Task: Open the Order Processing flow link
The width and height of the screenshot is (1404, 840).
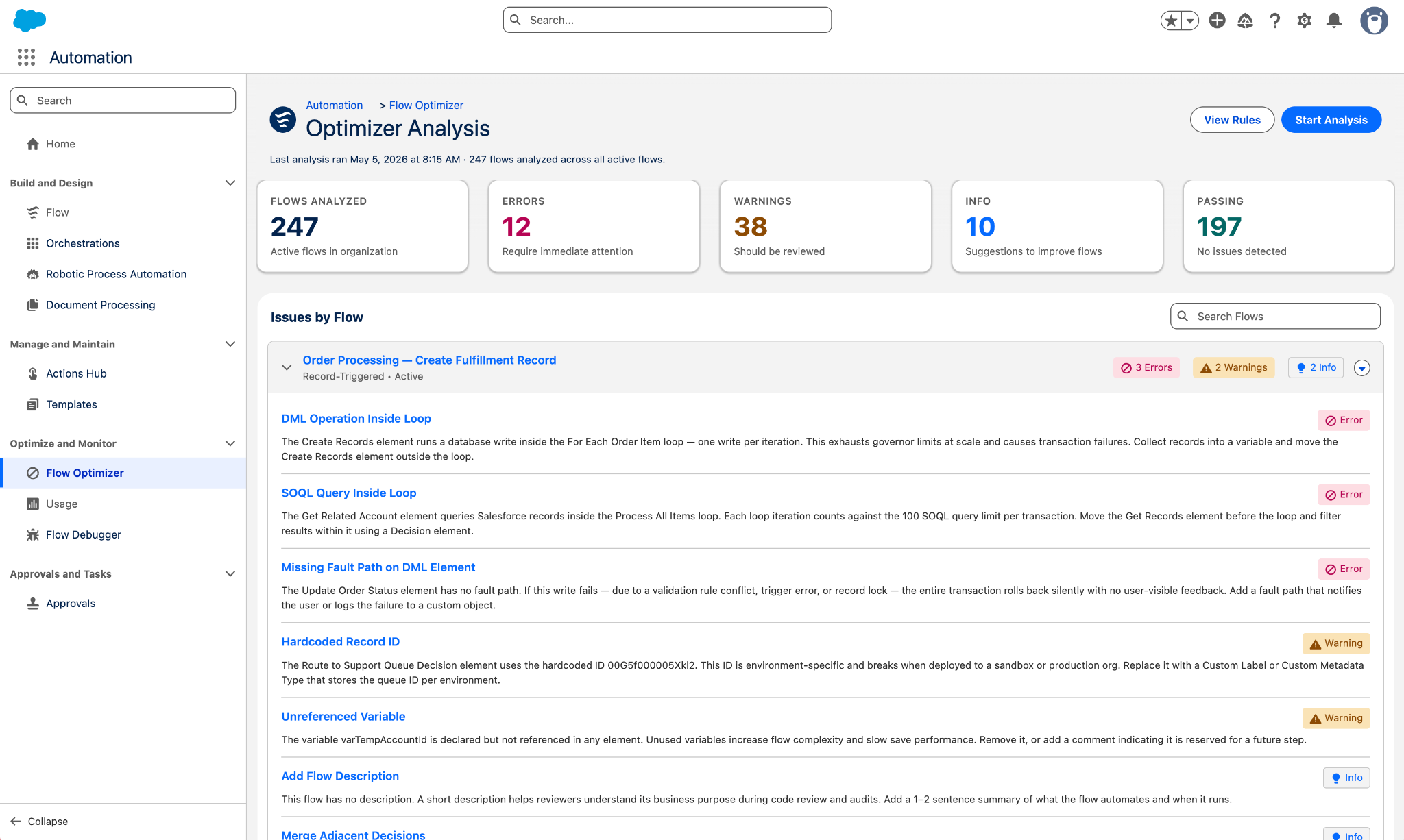Action: pyautogui.click(x=429, y=360)
